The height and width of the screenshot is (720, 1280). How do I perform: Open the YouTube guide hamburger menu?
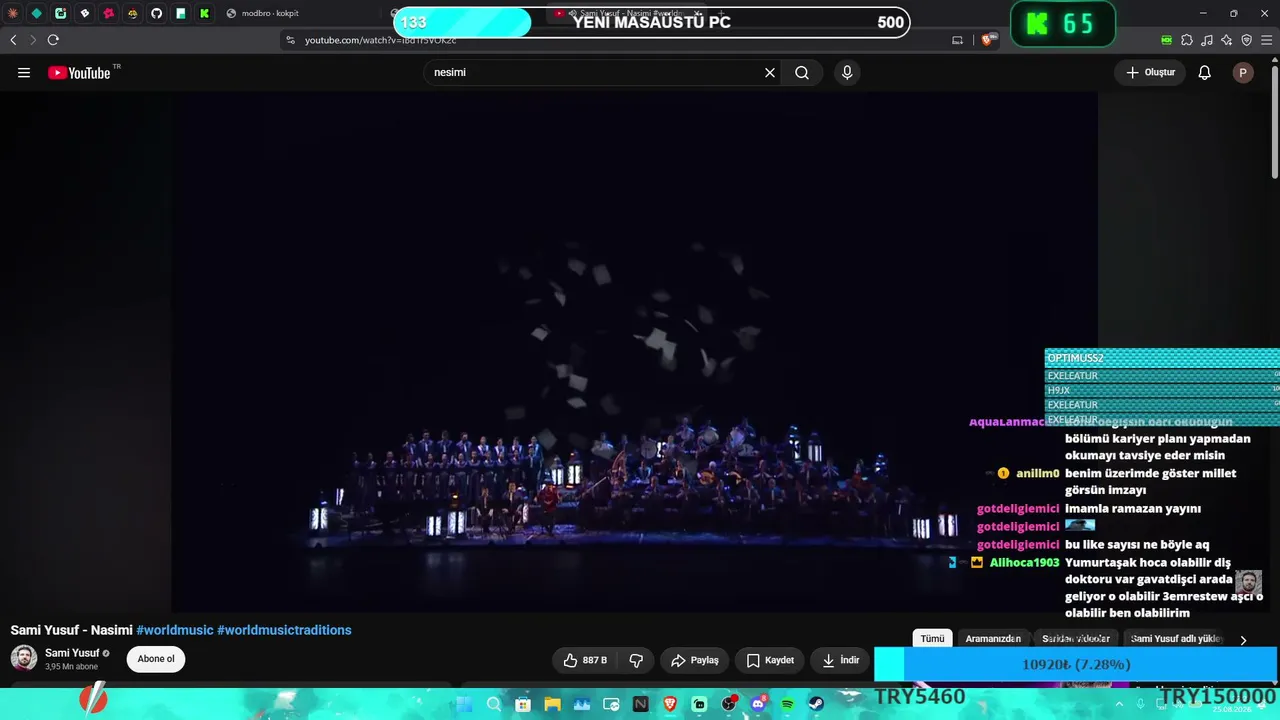point(24,72)
